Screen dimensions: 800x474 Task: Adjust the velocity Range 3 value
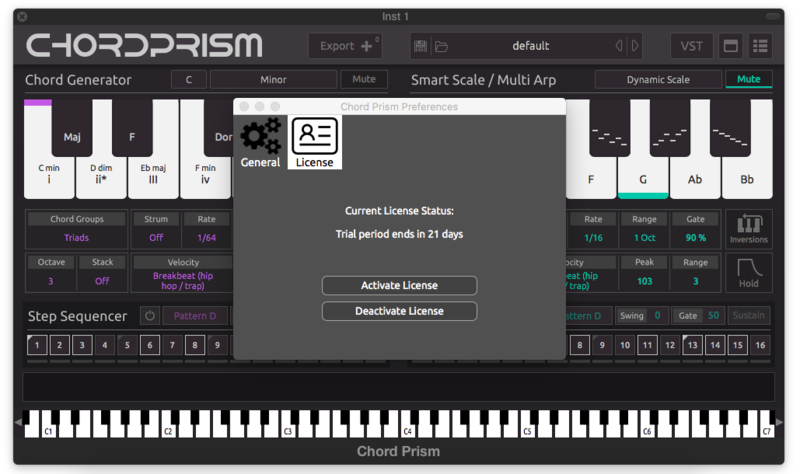[x=695, y=281]
